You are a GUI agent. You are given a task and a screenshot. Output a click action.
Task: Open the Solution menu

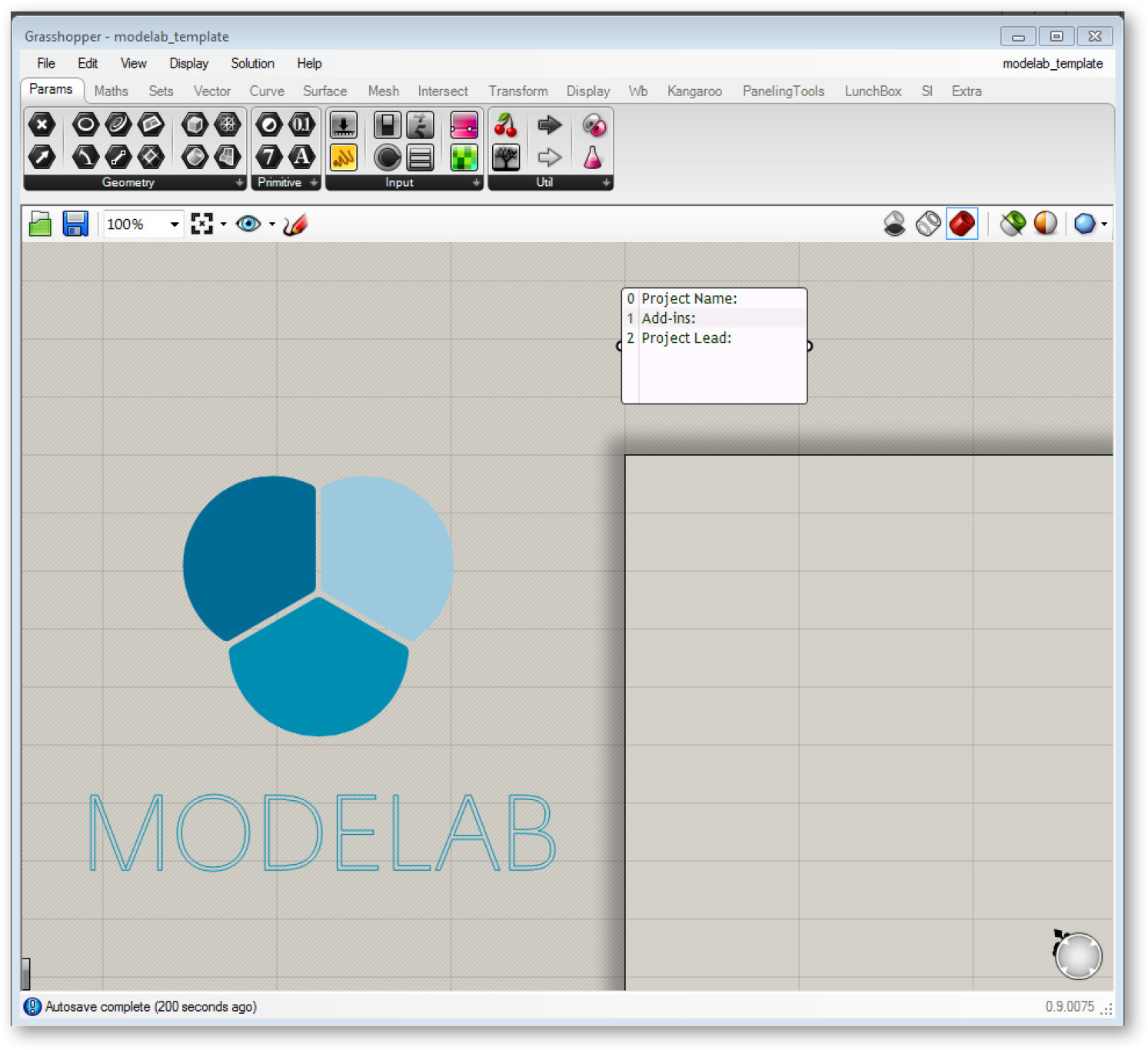[252, 64]
